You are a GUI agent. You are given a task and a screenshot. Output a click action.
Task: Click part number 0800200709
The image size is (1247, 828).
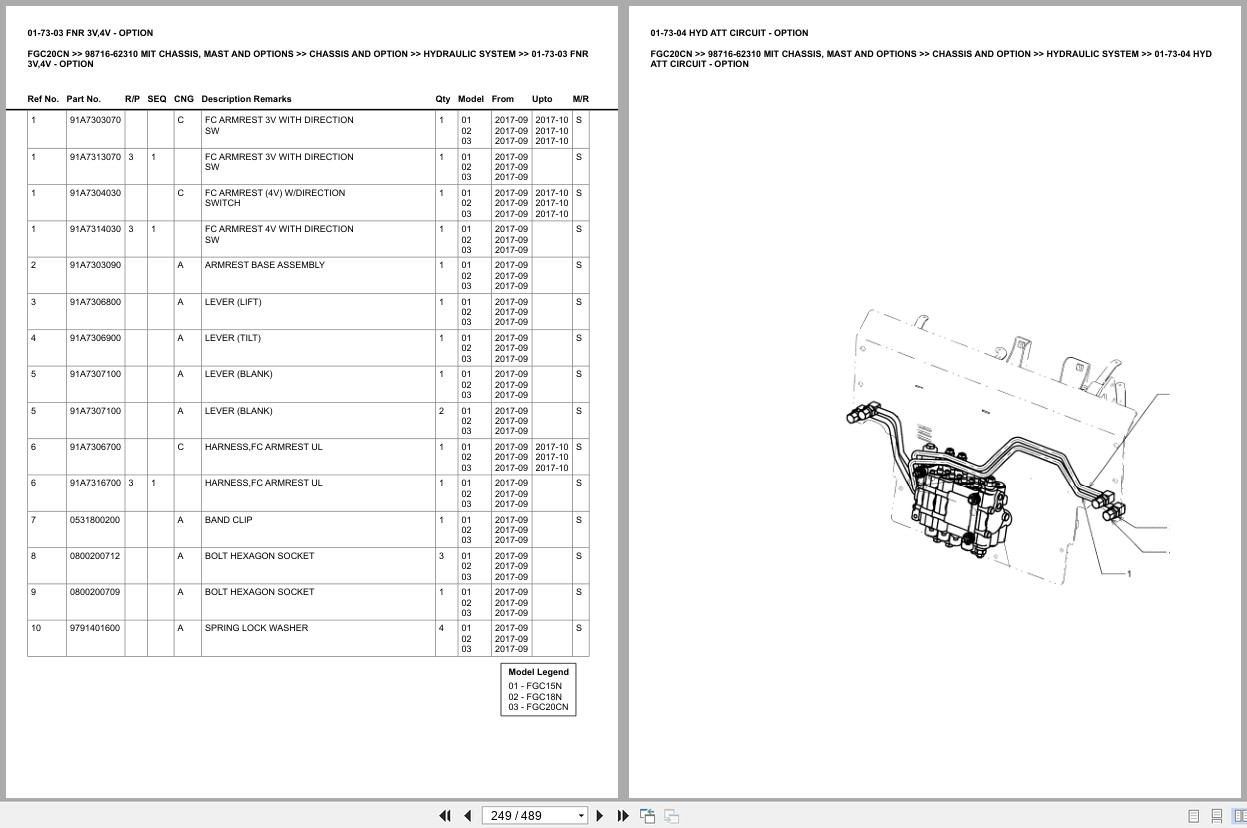pyautogui.click(x=95, y=592)
